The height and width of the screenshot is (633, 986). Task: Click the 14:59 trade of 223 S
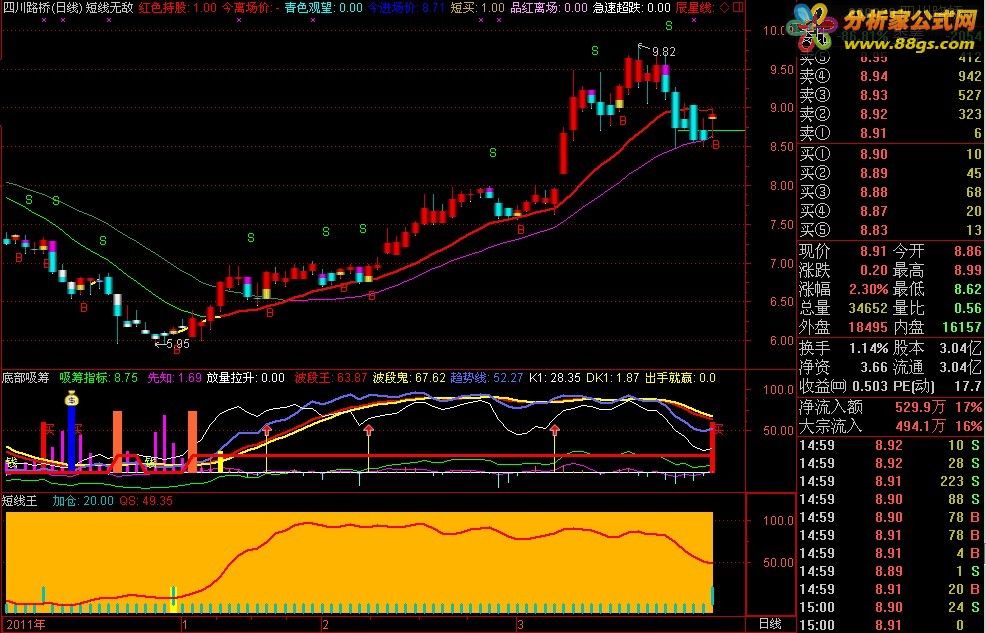pos(890,481)
